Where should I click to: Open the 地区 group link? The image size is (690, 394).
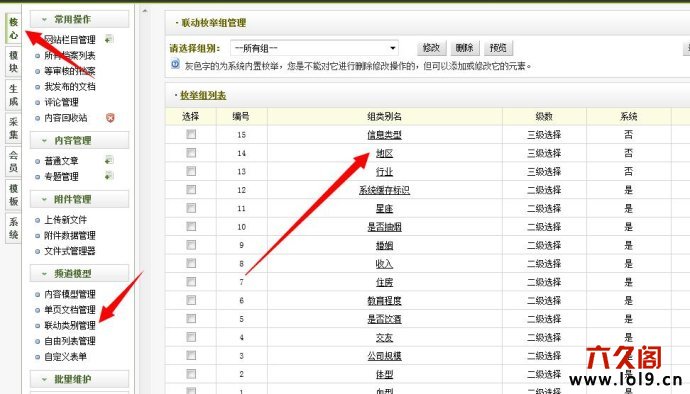pyautogui.click(x=384, y=153)
